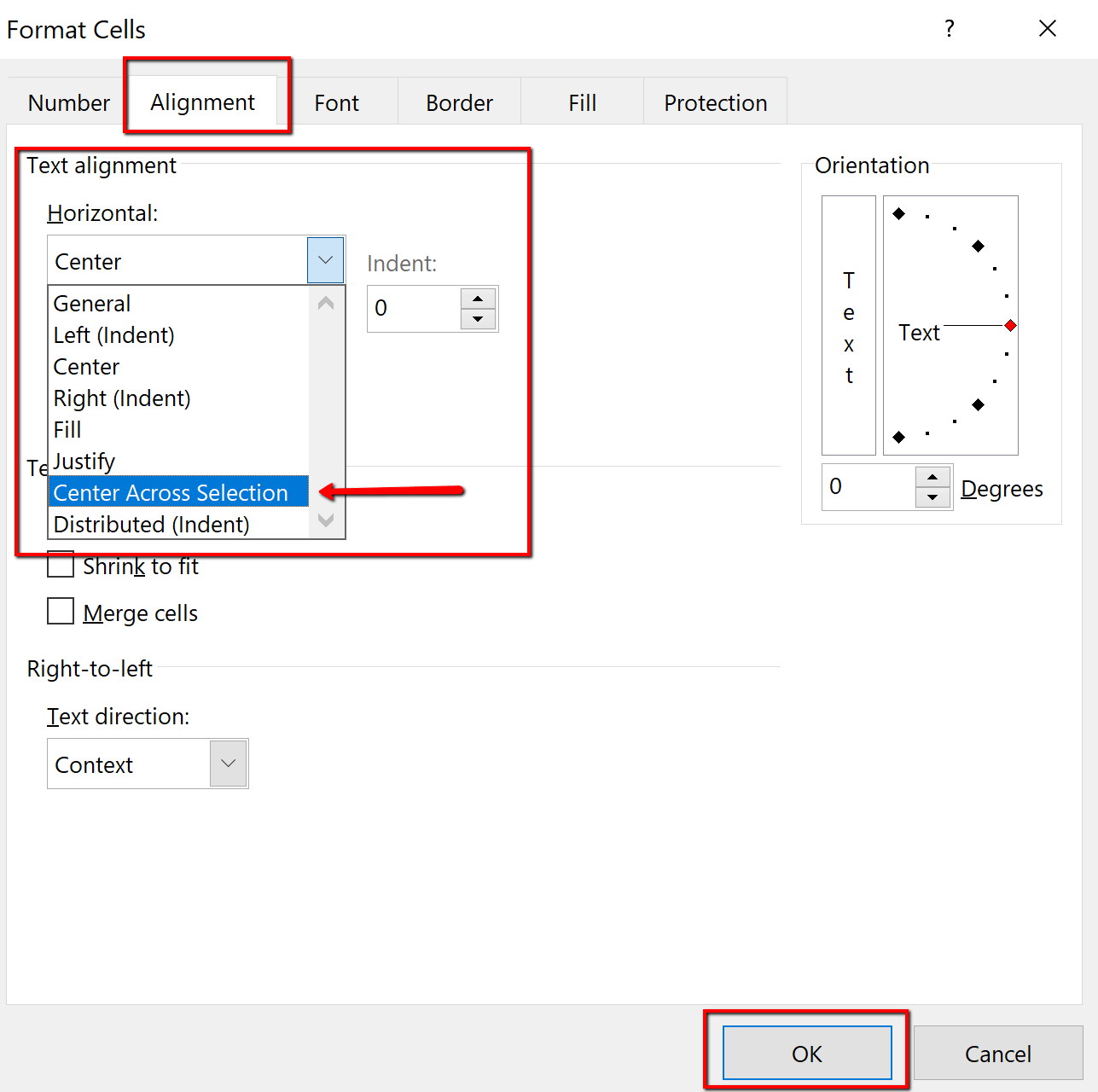Viewport: 1098px width, 1092px height.
Task: Select Fill alignment option
Action: coord(178,430)
